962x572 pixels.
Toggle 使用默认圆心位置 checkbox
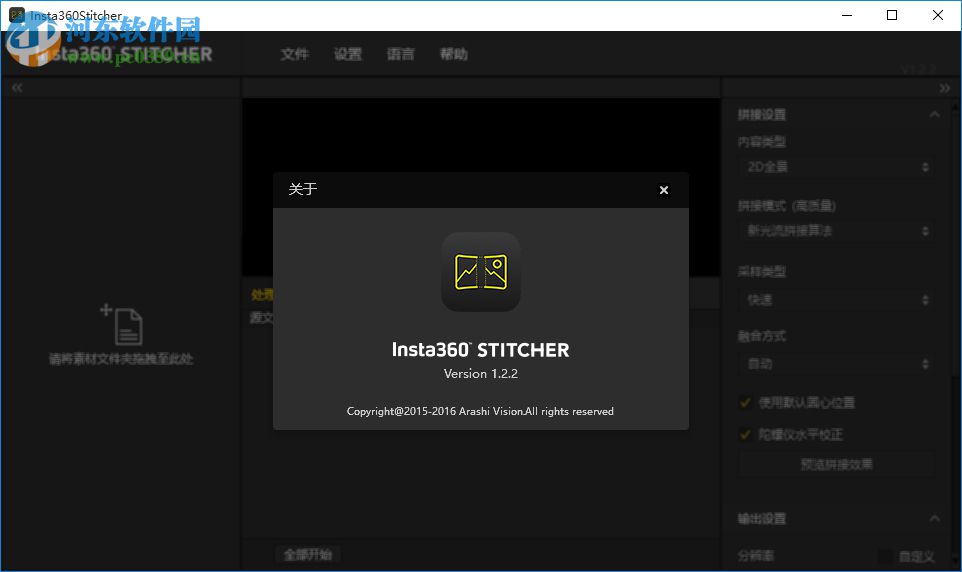[745, 403]
